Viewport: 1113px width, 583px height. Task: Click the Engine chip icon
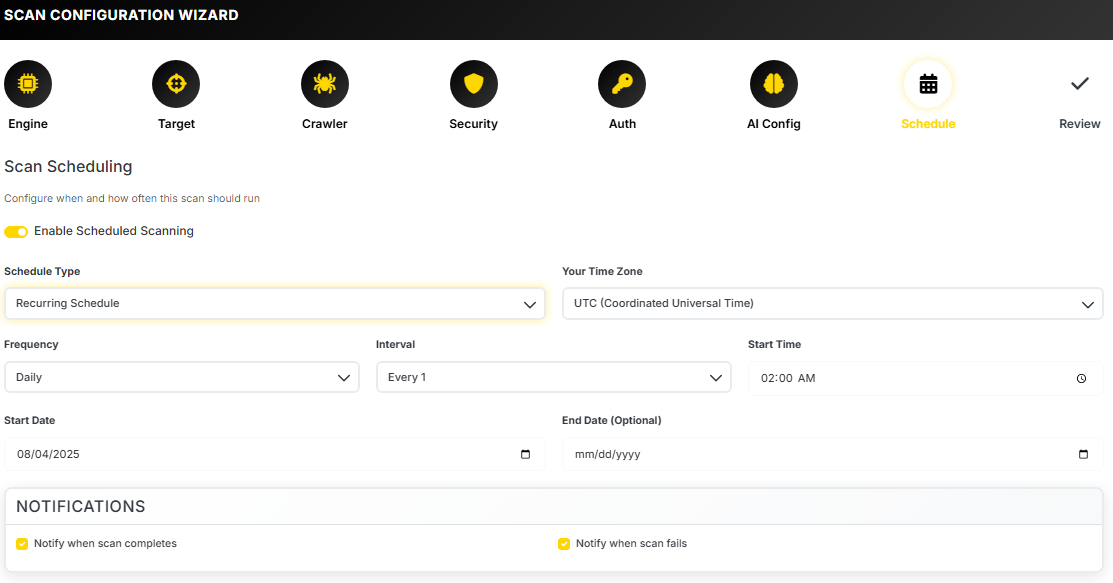pyautogui.click(x=28, y=84)
